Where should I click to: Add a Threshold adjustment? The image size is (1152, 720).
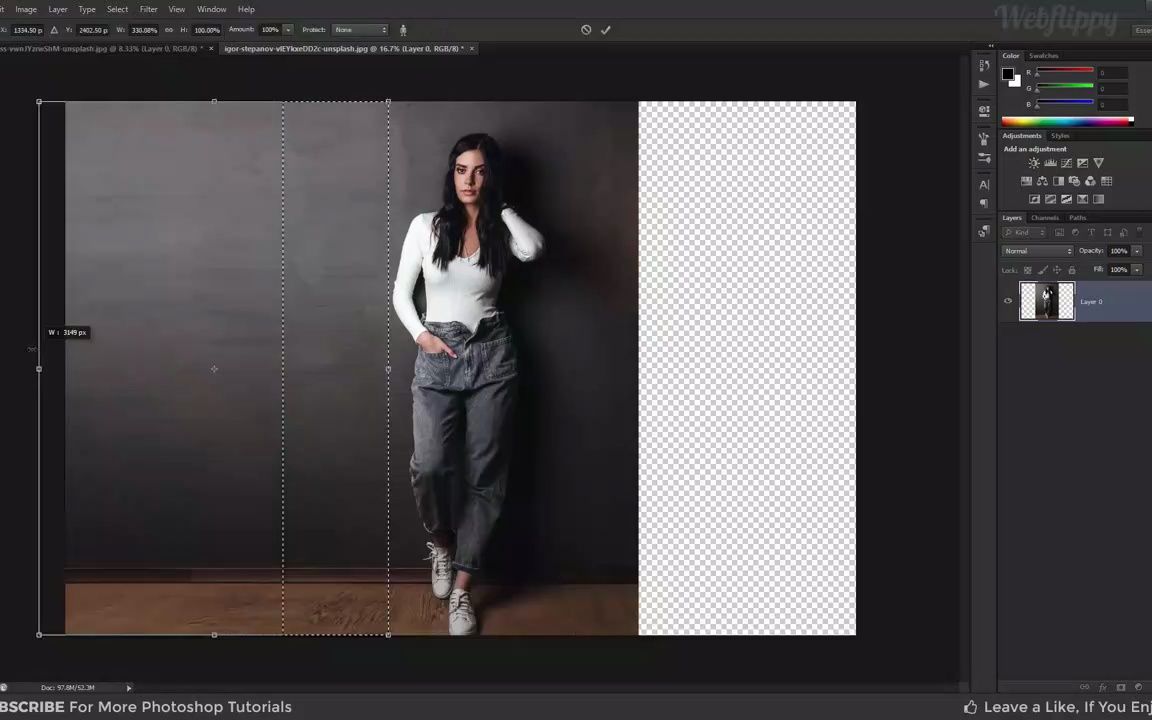[x=1066, y=199]
